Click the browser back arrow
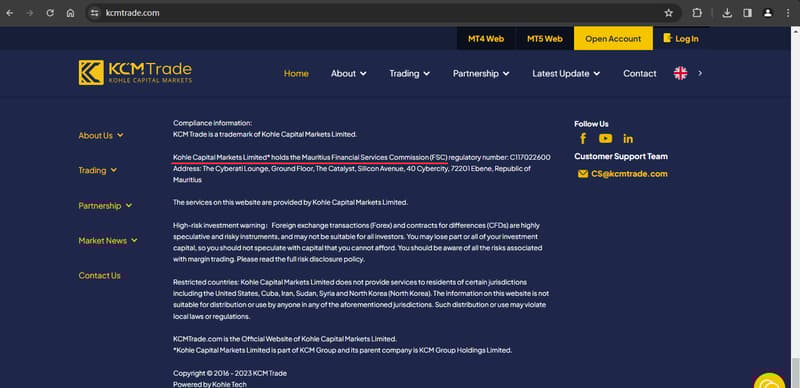The height and width of the screenshot is (388, 800). coord(10,13)
